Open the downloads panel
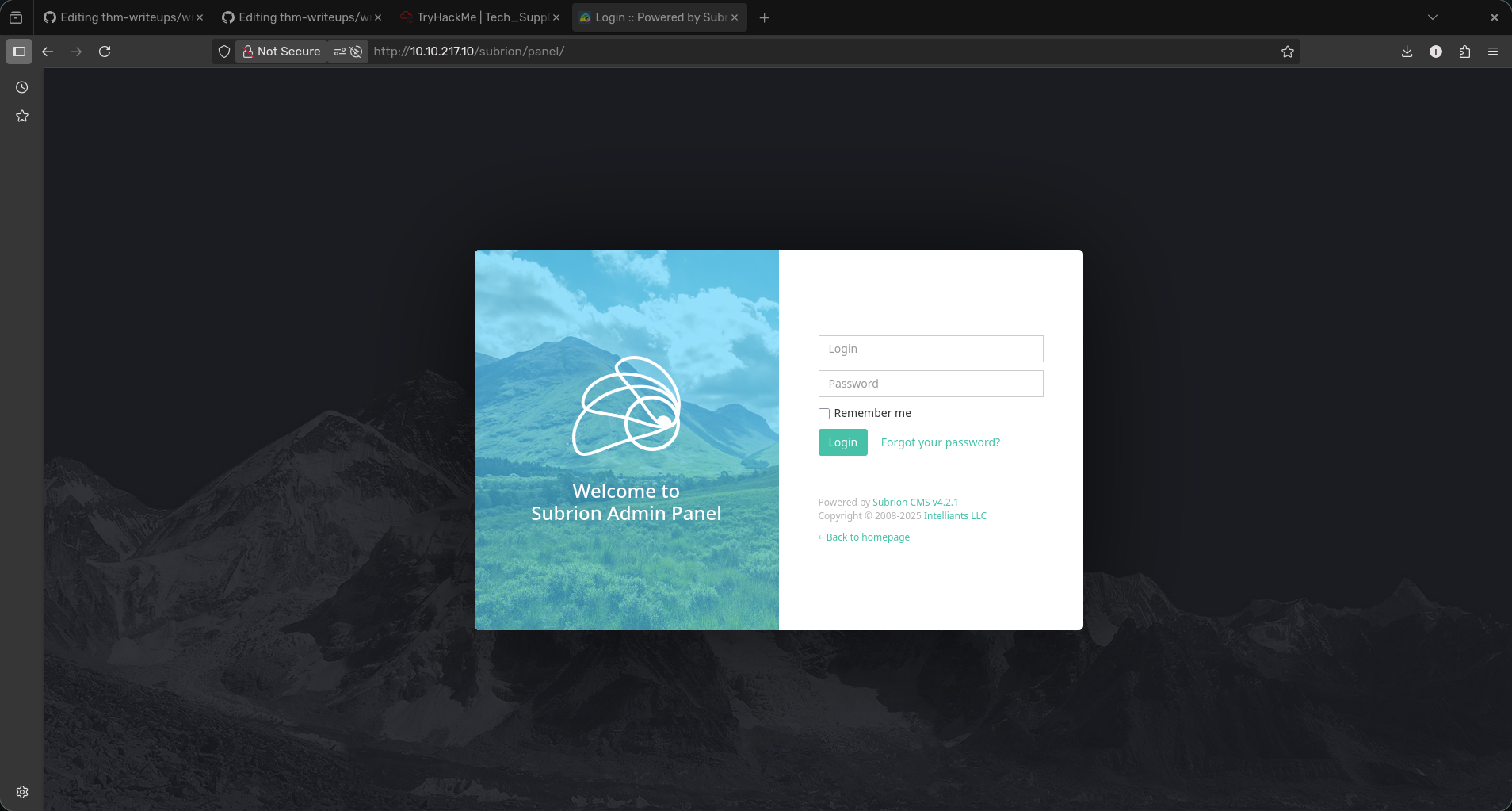1512x811 pixels. point(1407,52)
